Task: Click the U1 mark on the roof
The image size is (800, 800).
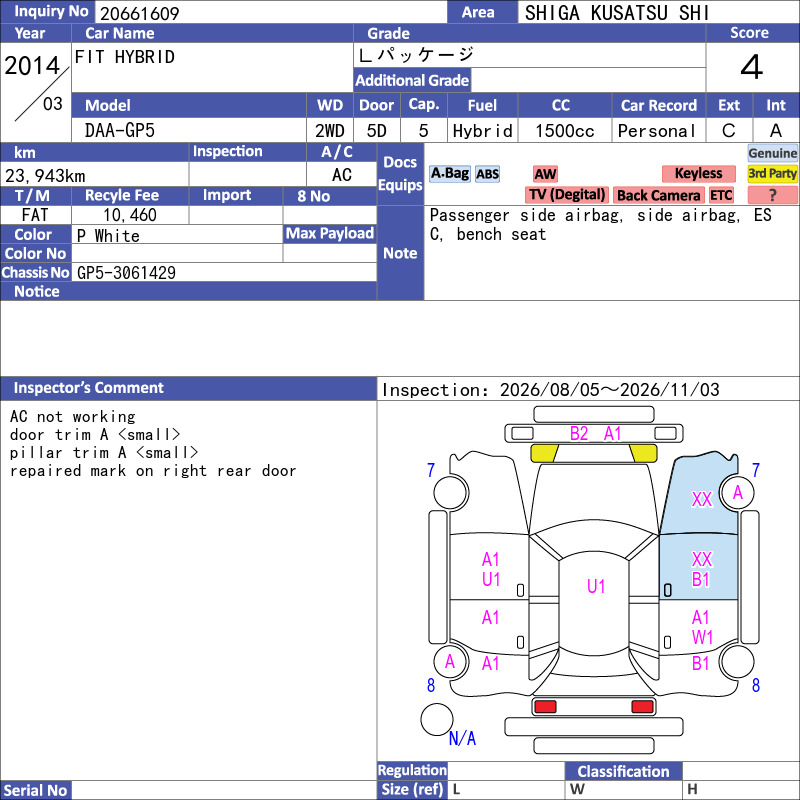Action: (x=596, y=586)
